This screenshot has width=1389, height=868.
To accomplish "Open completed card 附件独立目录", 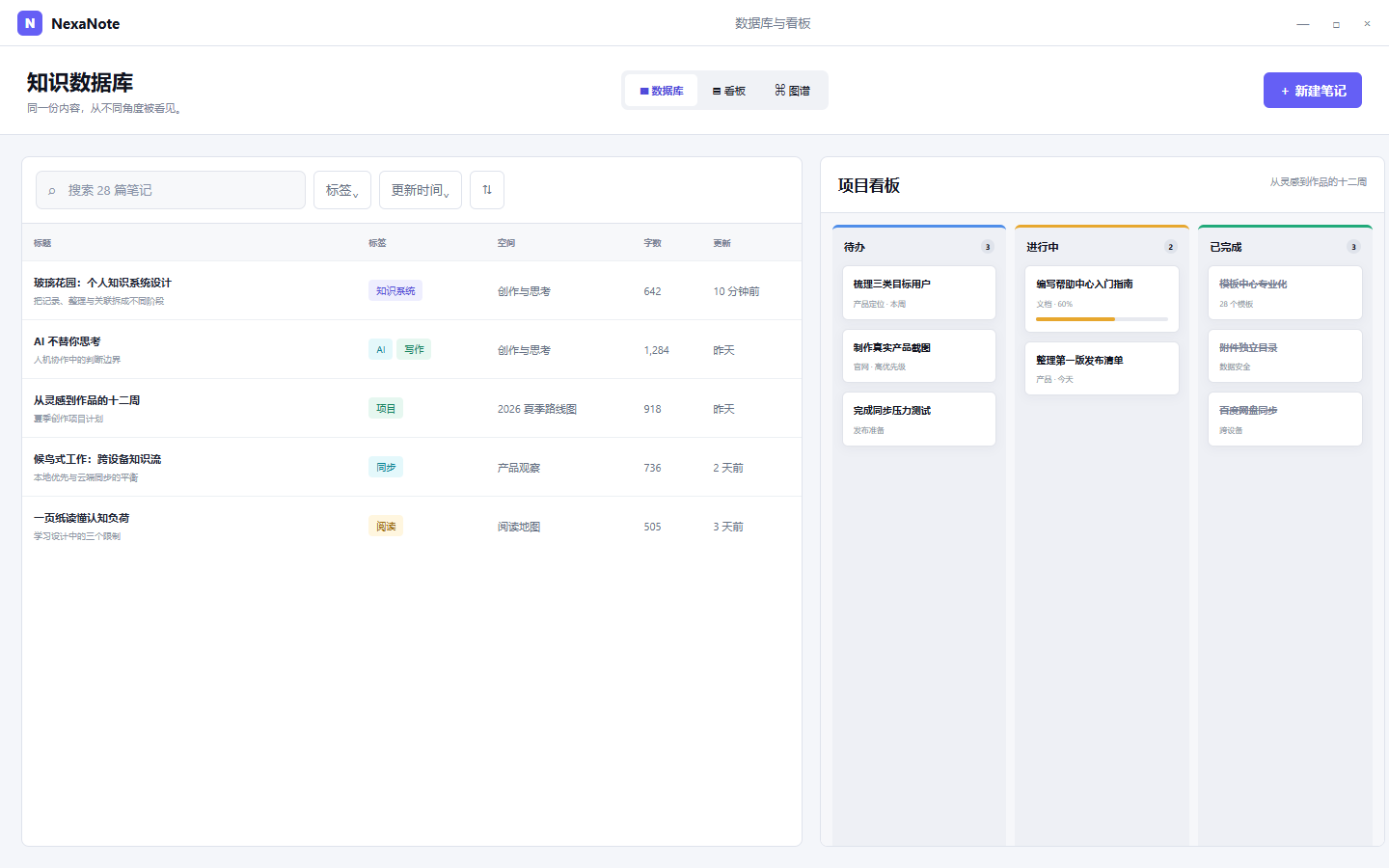I will (x=1285, y=356).
